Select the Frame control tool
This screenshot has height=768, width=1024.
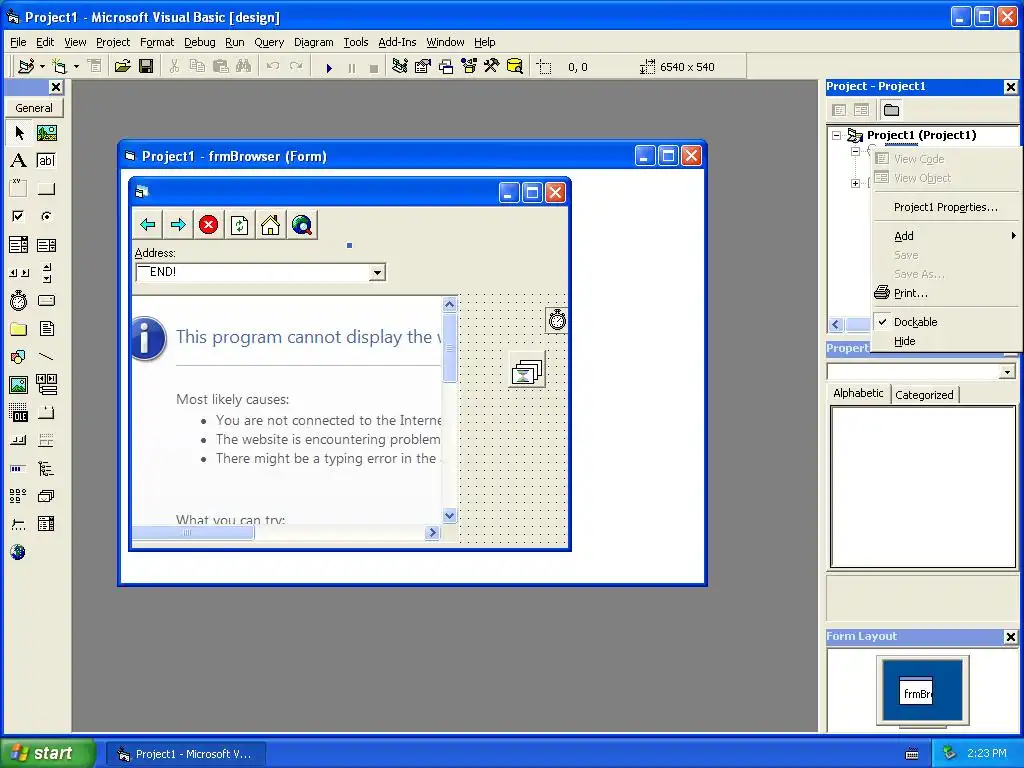pyautogui.click(x=19, y=189)
